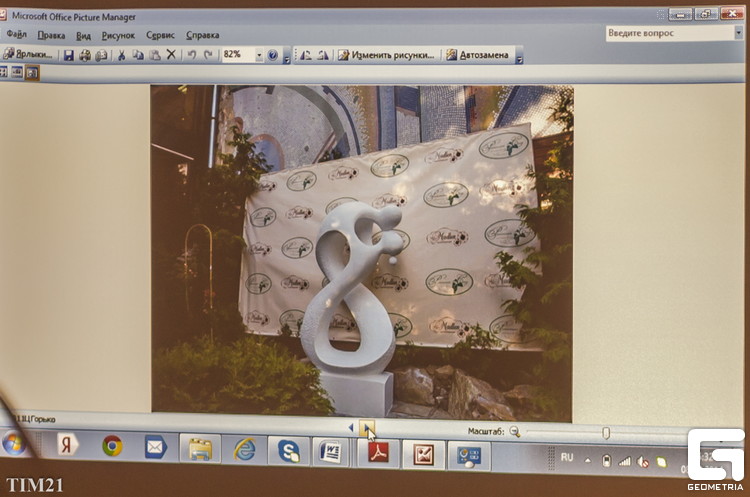Expand the 'Введите вопрос' help box dropdown
750x497 pixels.
[x=738, y=33]
